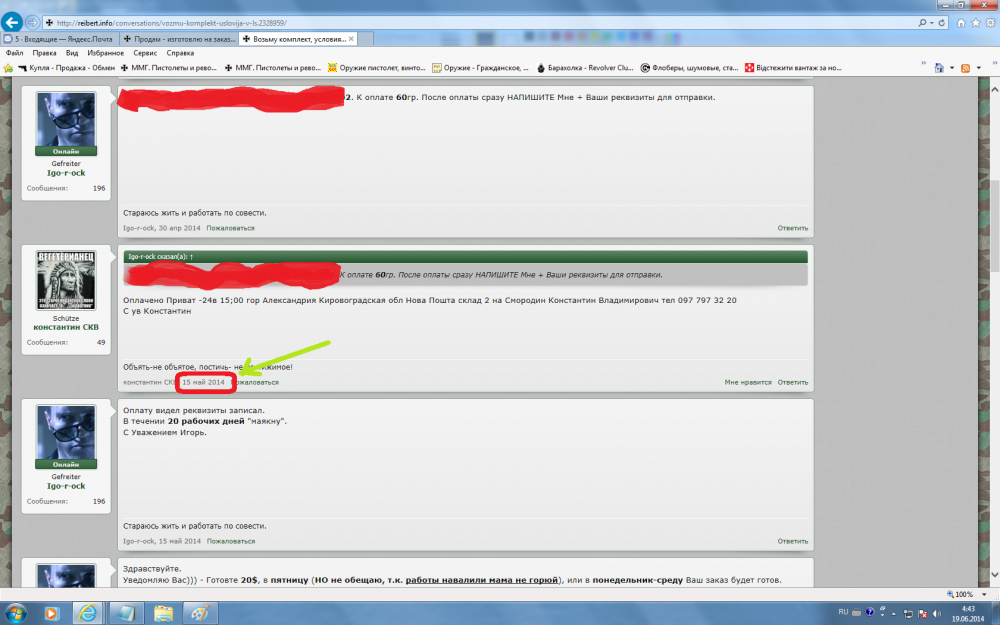Click the network connection tray icon

coord(908,614)
